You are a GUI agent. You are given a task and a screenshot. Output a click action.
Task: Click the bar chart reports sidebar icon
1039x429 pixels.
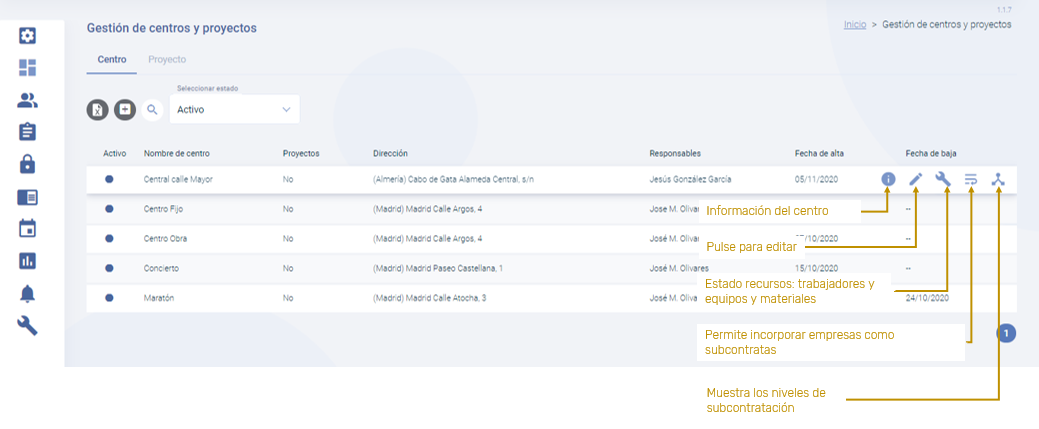[x=28, y=260]
